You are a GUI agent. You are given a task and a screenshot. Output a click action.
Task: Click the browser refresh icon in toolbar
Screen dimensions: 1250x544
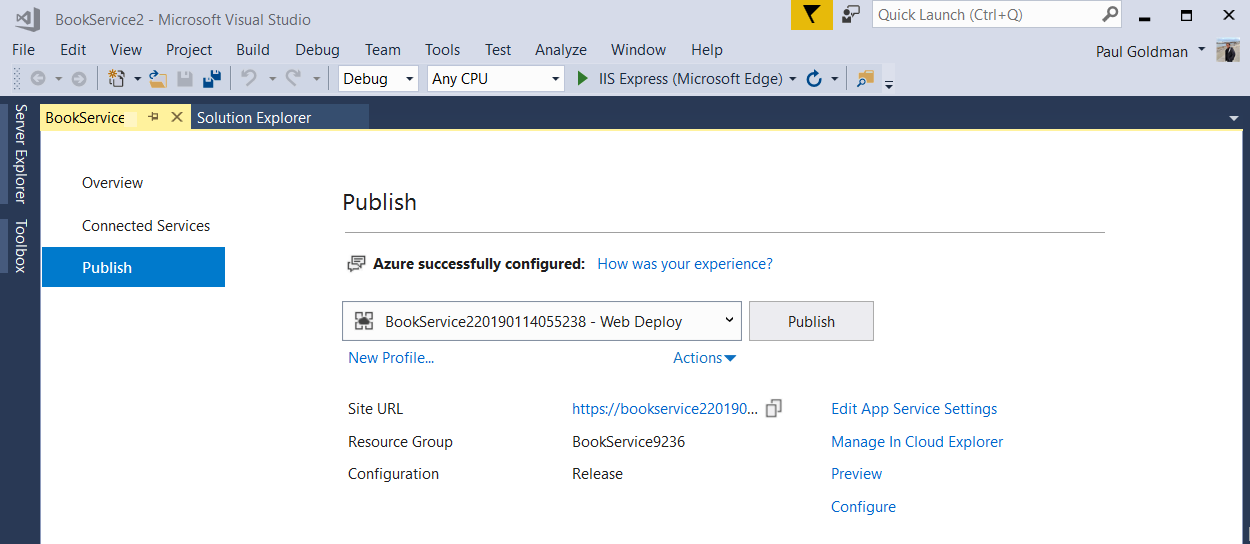point(814,78)
